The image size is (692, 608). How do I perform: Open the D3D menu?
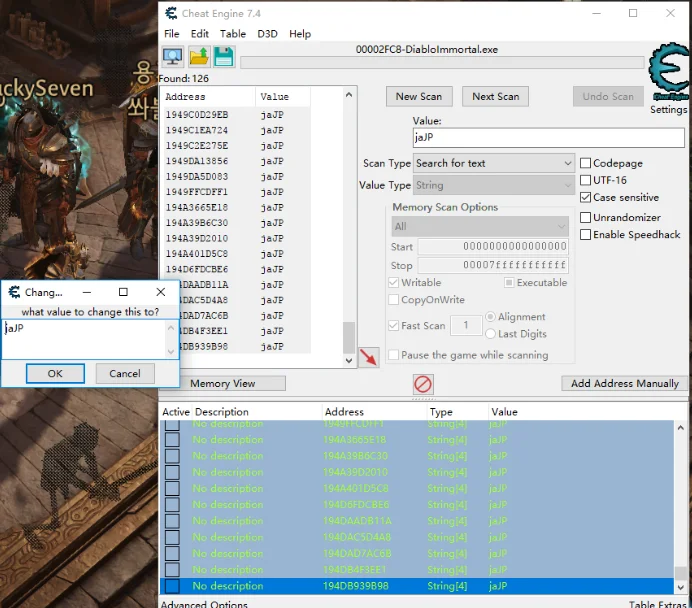[267, 34]
